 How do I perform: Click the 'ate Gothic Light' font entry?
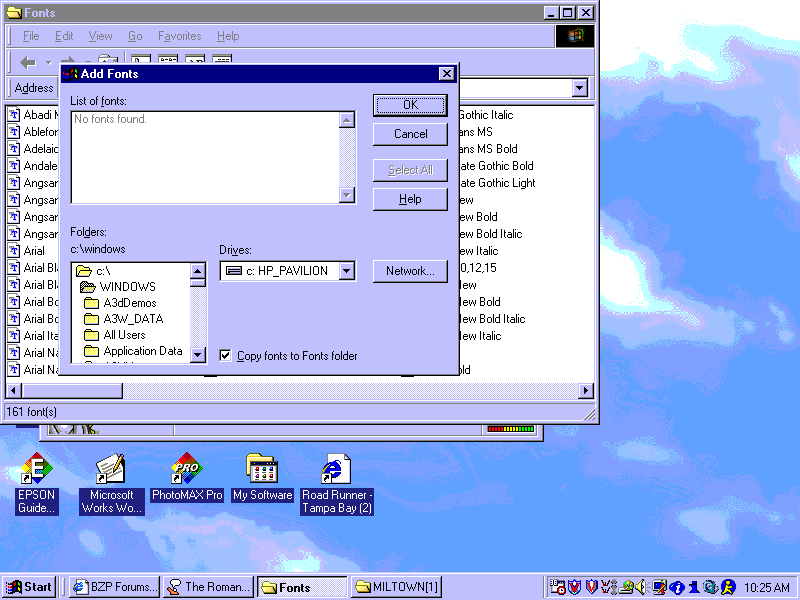497,183
